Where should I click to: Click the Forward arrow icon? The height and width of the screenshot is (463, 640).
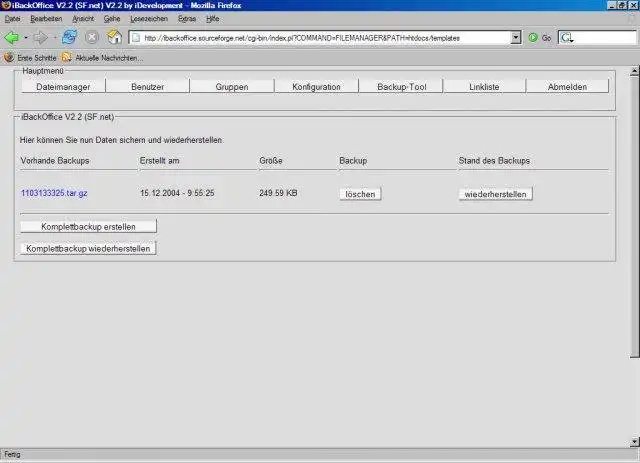(41, 38)
